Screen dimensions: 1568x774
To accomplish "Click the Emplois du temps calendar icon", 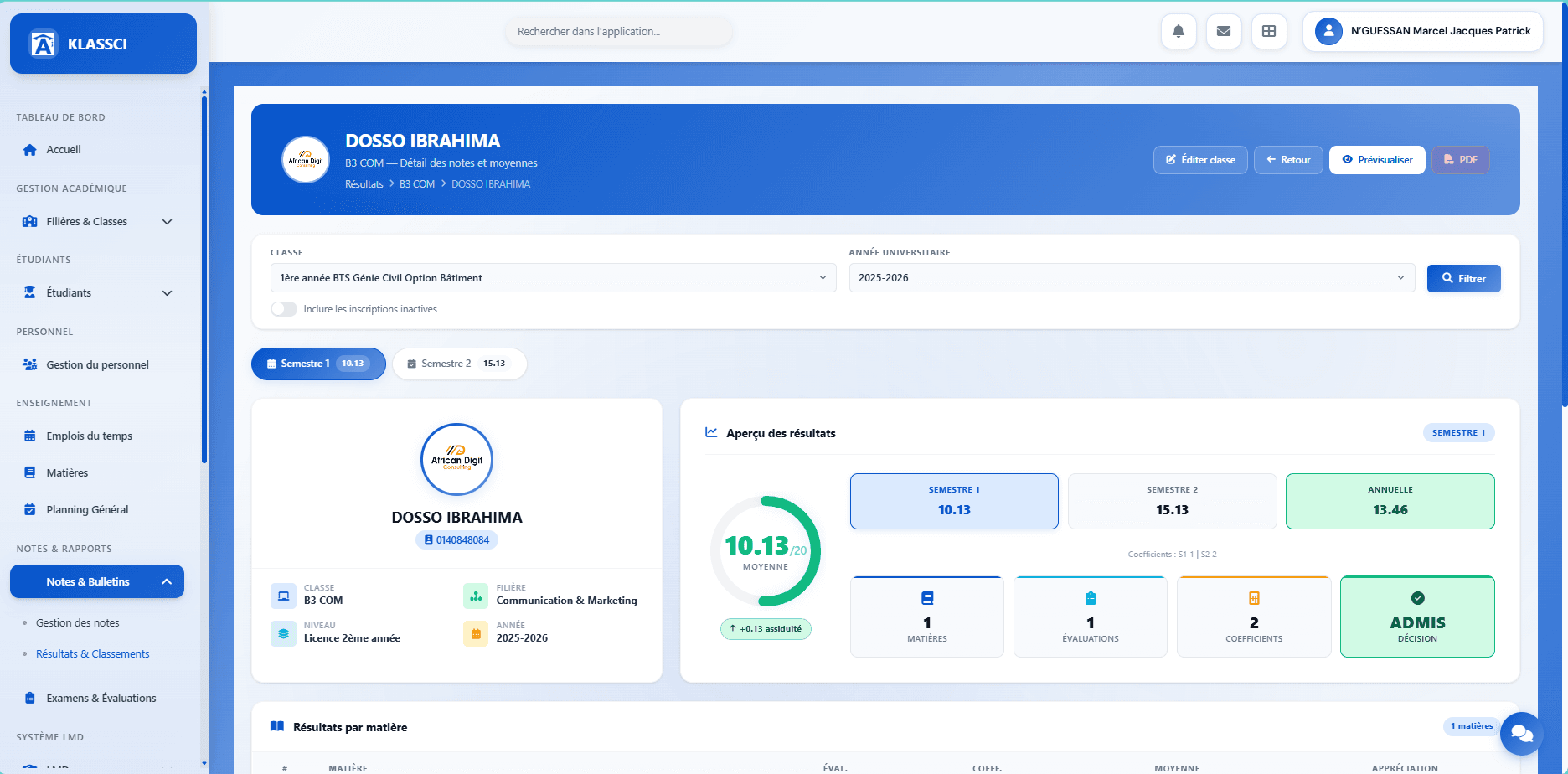I will (x=30, y=436).
